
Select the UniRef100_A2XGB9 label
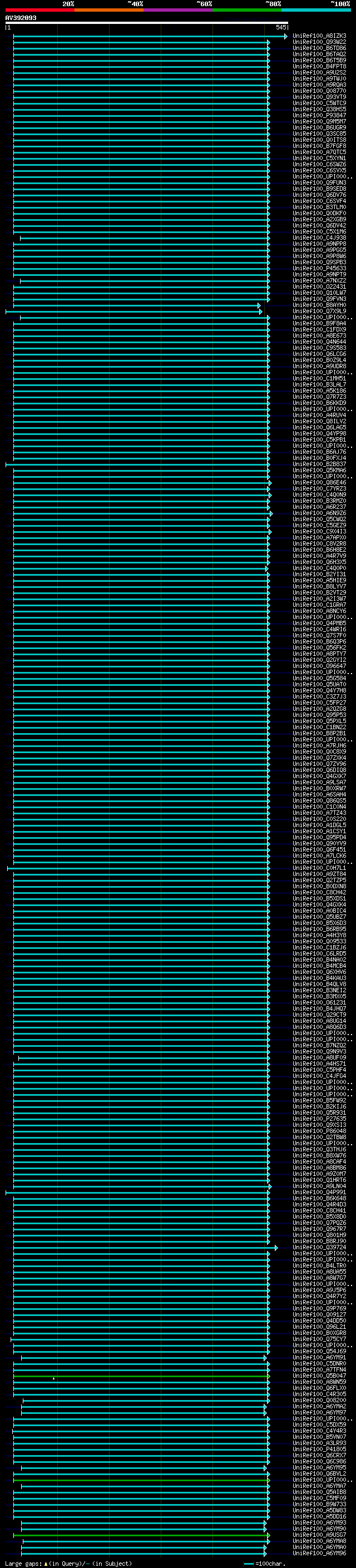[x=319, y=219]
